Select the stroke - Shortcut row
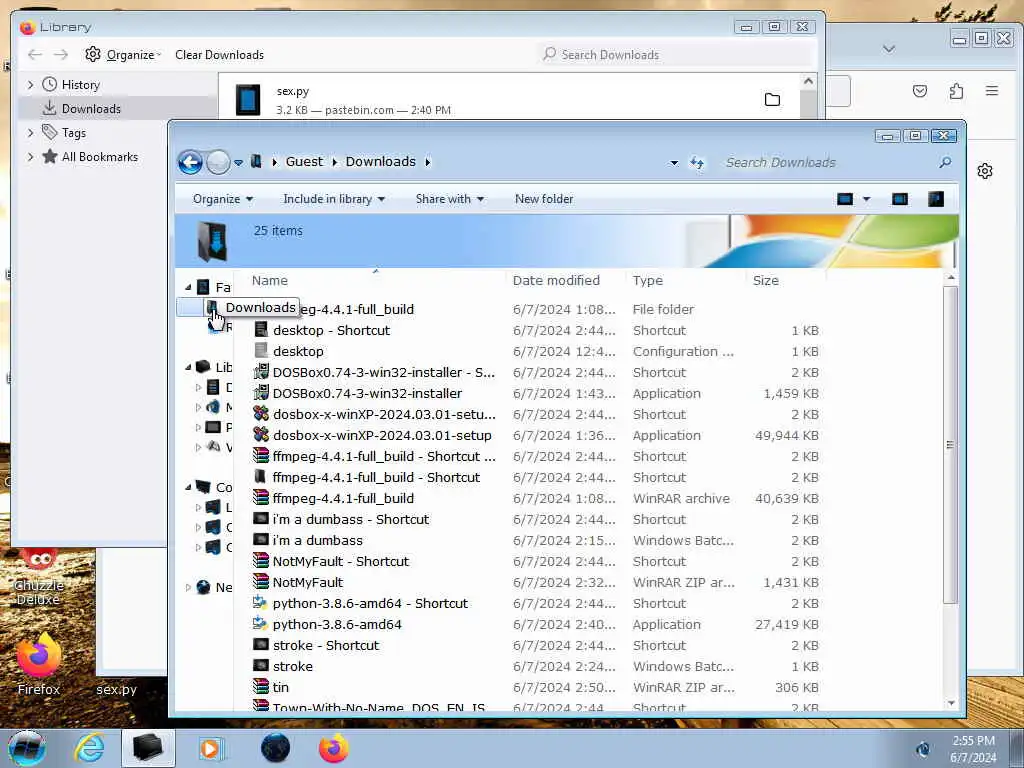The height and width of the screenshot is (768, 1024). pyautogui.click(x=536, y=645)
